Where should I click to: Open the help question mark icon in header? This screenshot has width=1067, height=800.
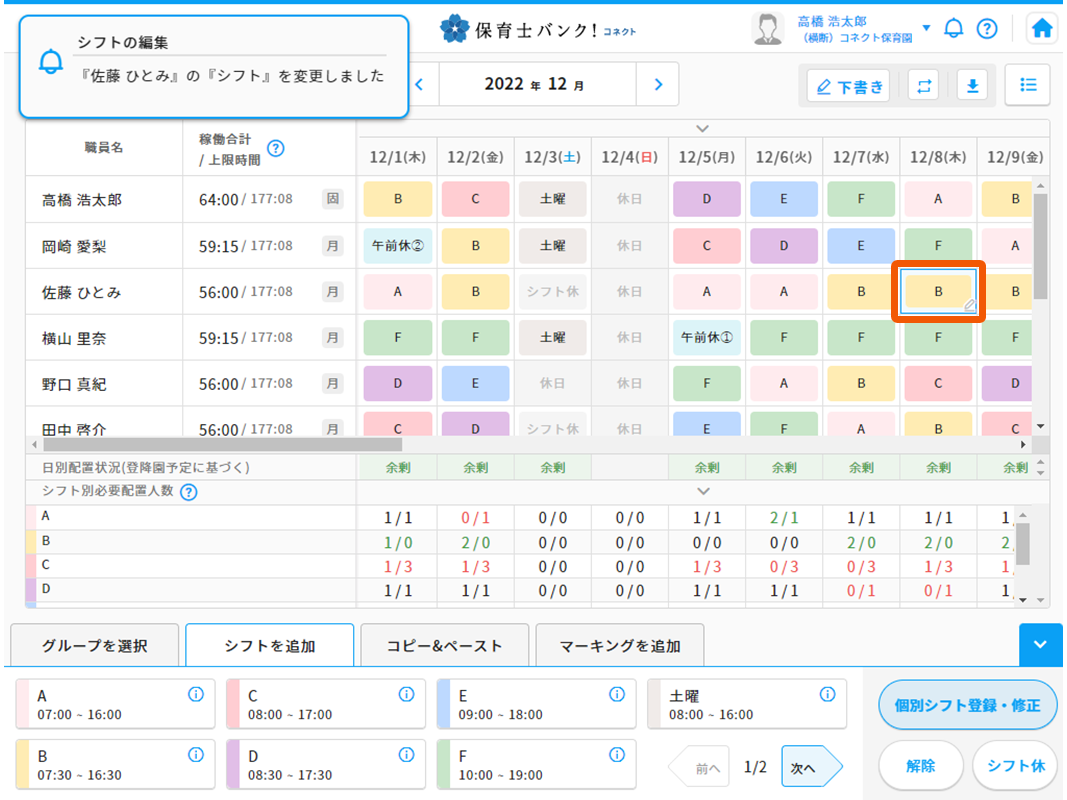(987, 29)
